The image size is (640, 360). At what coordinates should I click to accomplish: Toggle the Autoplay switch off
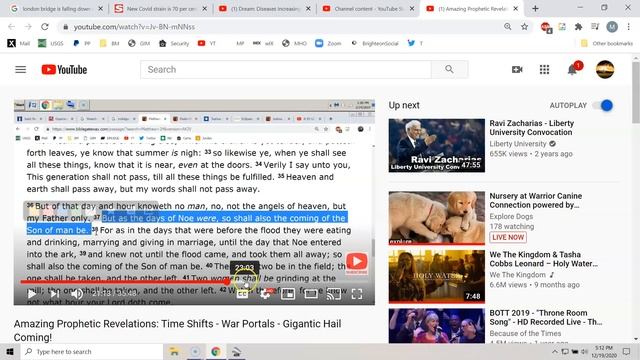pos(603,105)
